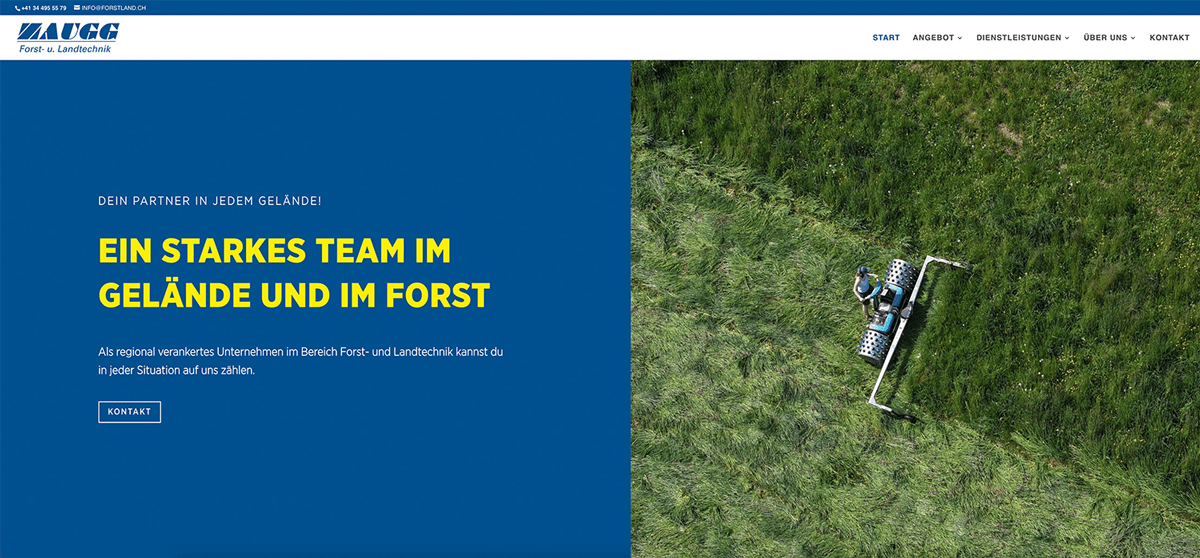Viewport: 1200px width, 558px height.
Task: Open the DIENSTLEISTUNGEN menu
Action: [1019, 38]
